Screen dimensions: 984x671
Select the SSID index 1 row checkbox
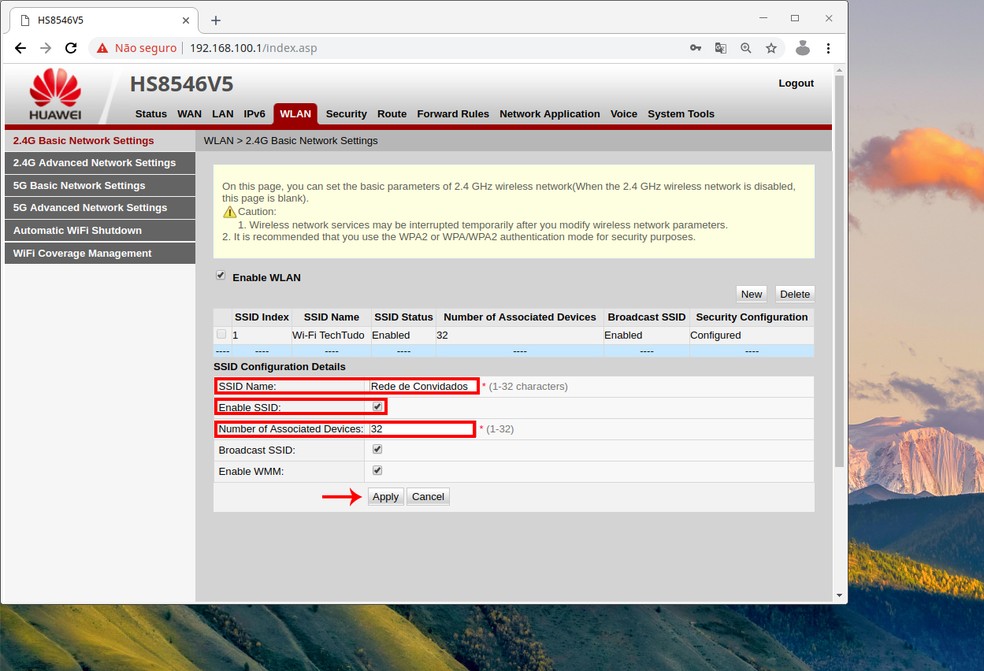[x=221, y=334]
